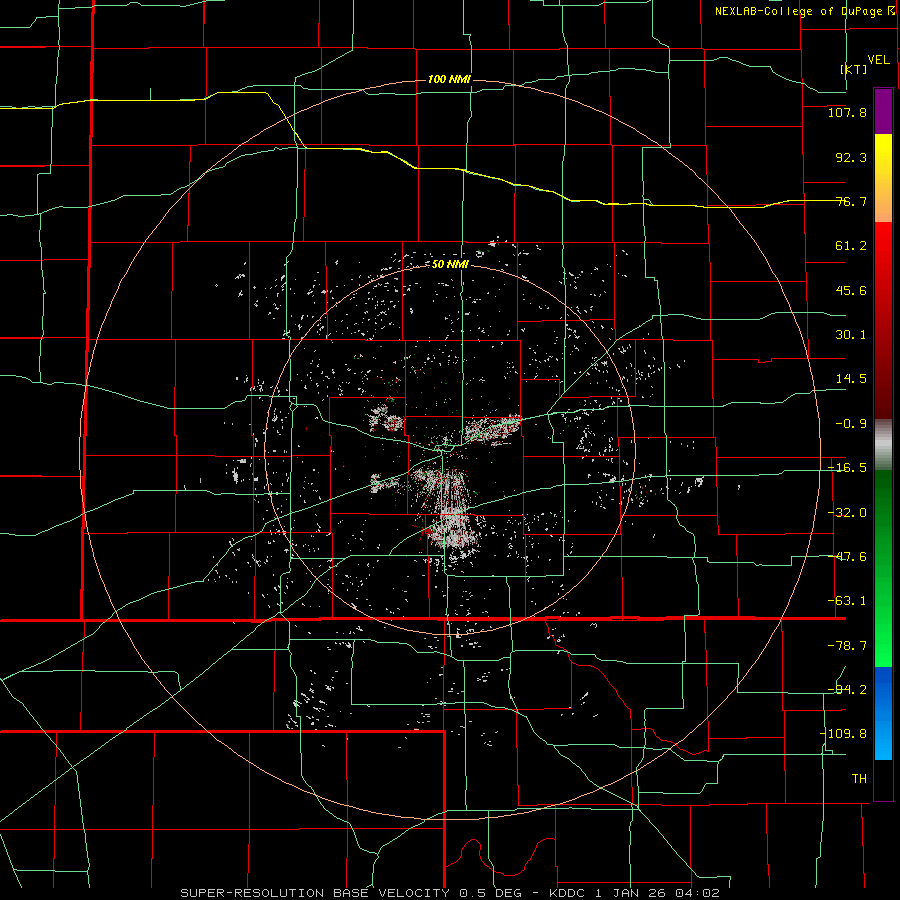Click the 50 NMI range ring label
Image resolution: width=900 pixels, height=900 pixels.
(x=450, y=265)
